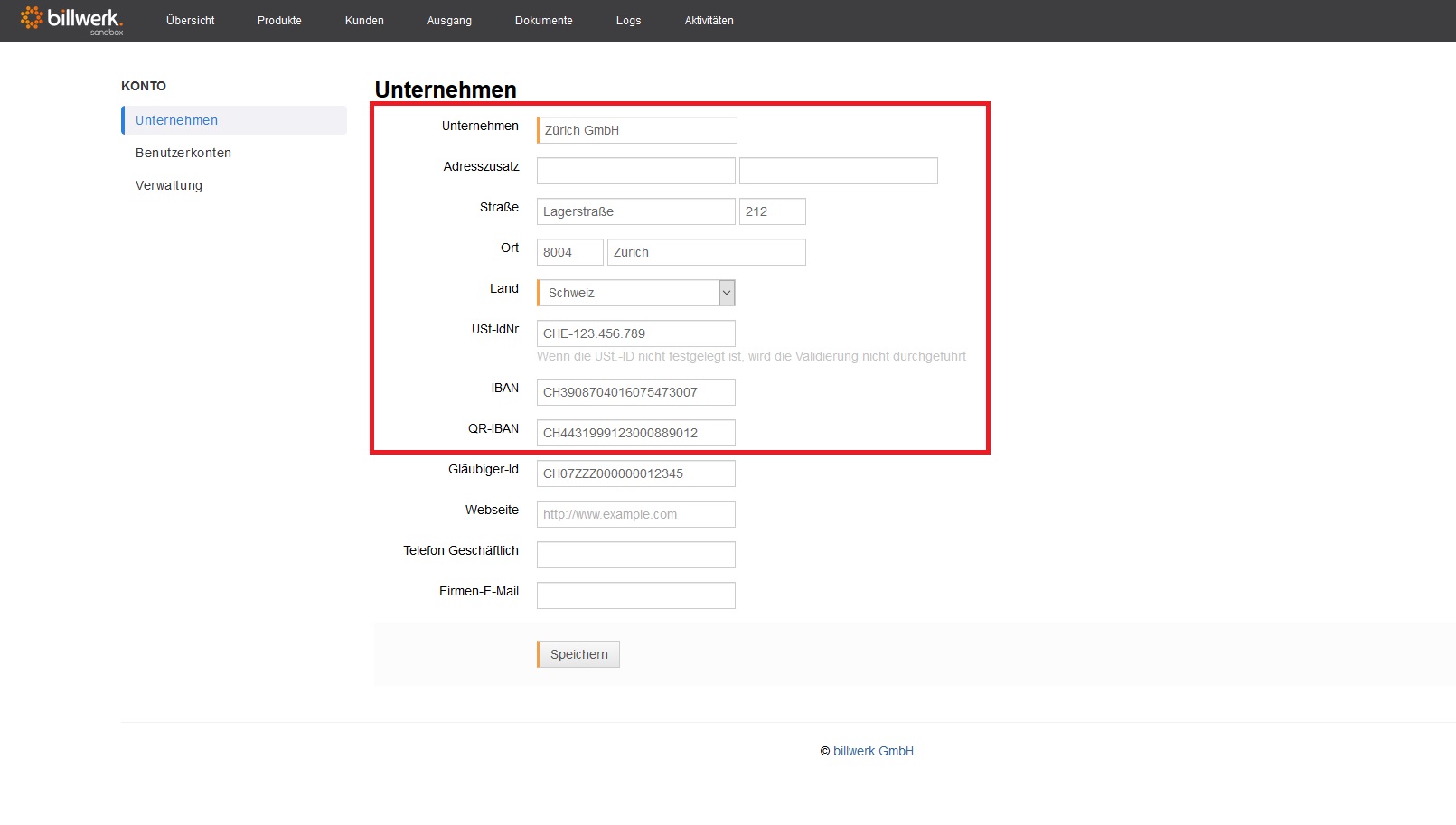Click the billwerk sandbox logo
The image size is (1456, 825).
click(x=71, y=20)
